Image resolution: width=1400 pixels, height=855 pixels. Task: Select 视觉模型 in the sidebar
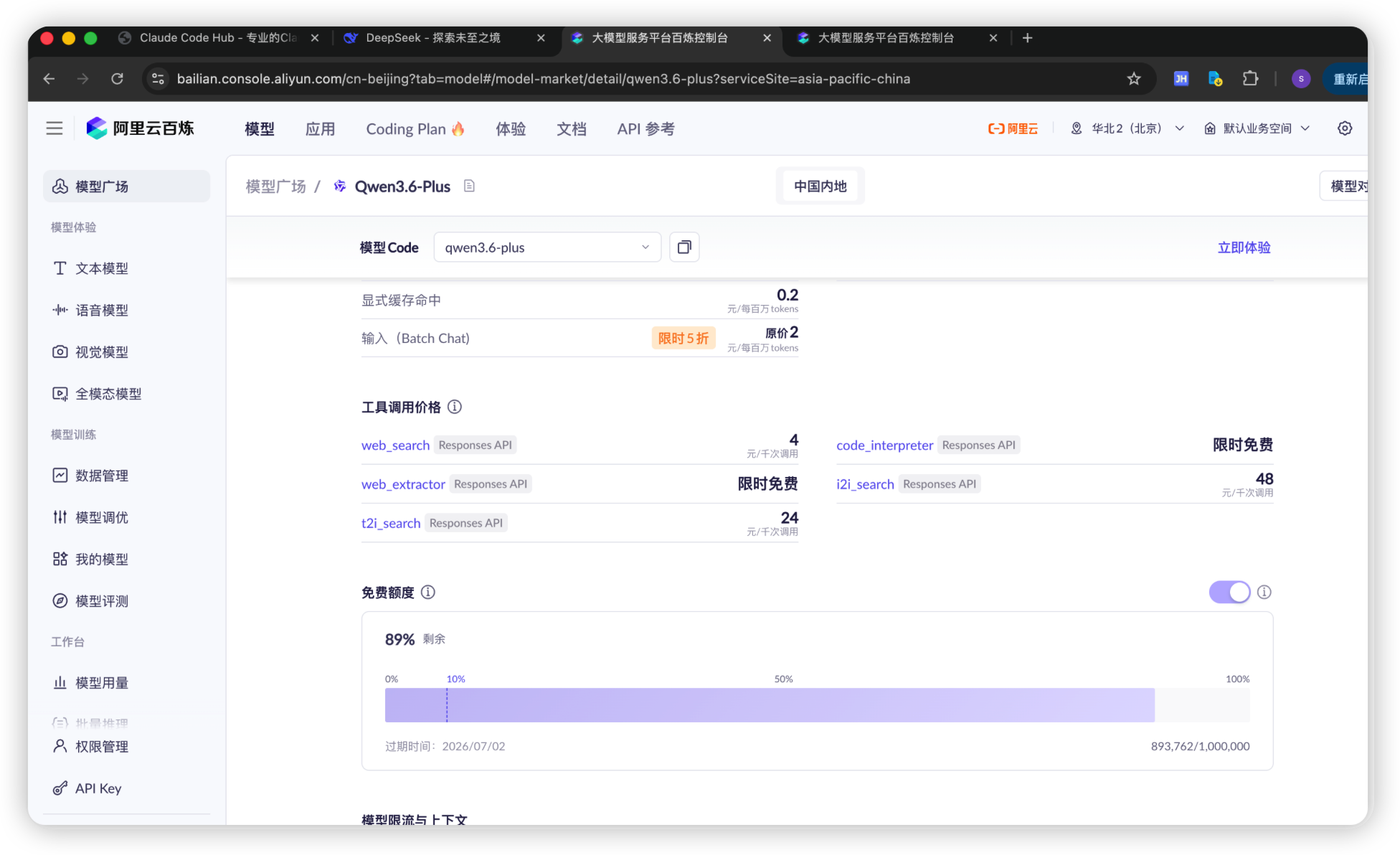(101, 351)
